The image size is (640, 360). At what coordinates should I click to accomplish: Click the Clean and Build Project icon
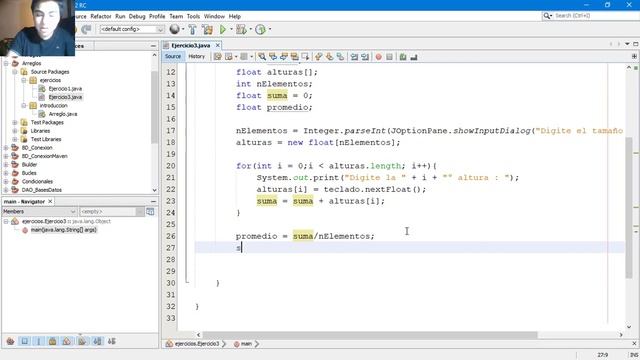pyautogui.click(x=207, y=29)
